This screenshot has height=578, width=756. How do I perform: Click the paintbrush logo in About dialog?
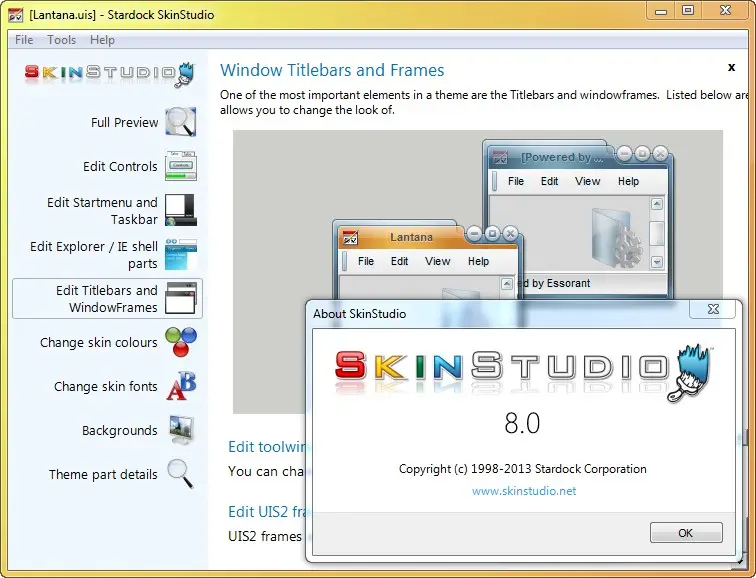(690, 373)
